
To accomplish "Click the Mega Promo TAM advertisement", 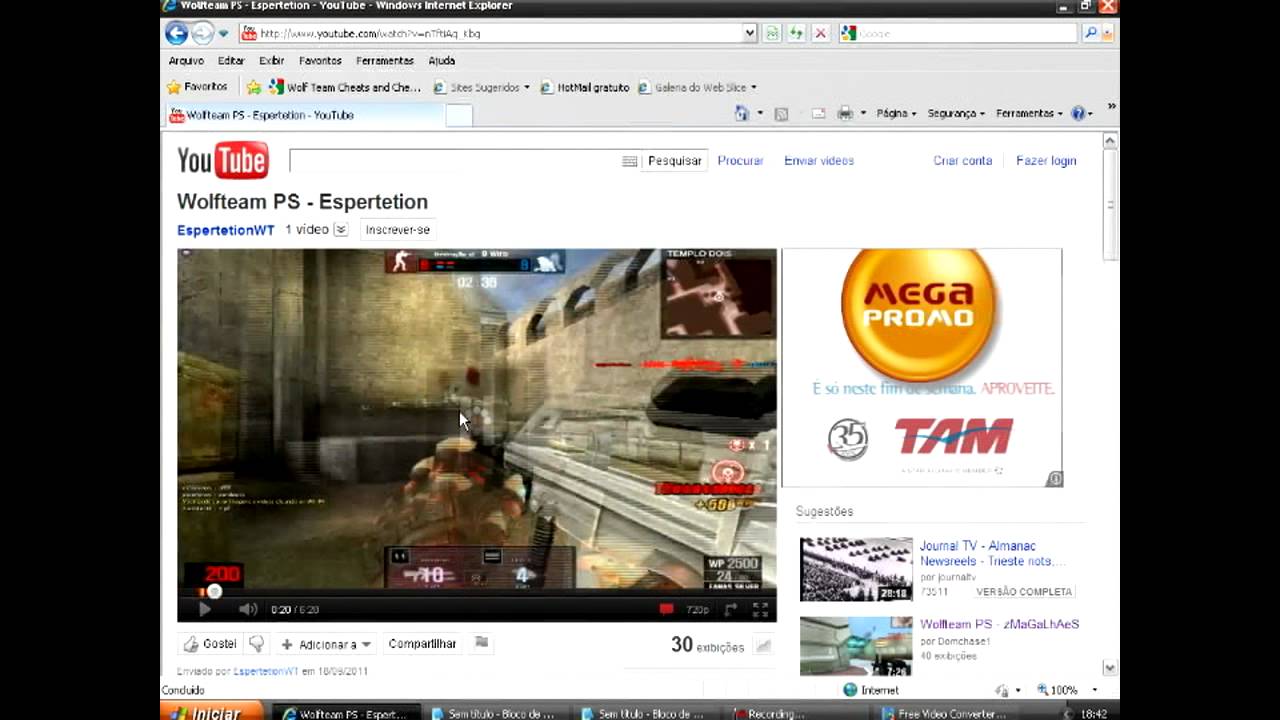I will pos(921,367).
